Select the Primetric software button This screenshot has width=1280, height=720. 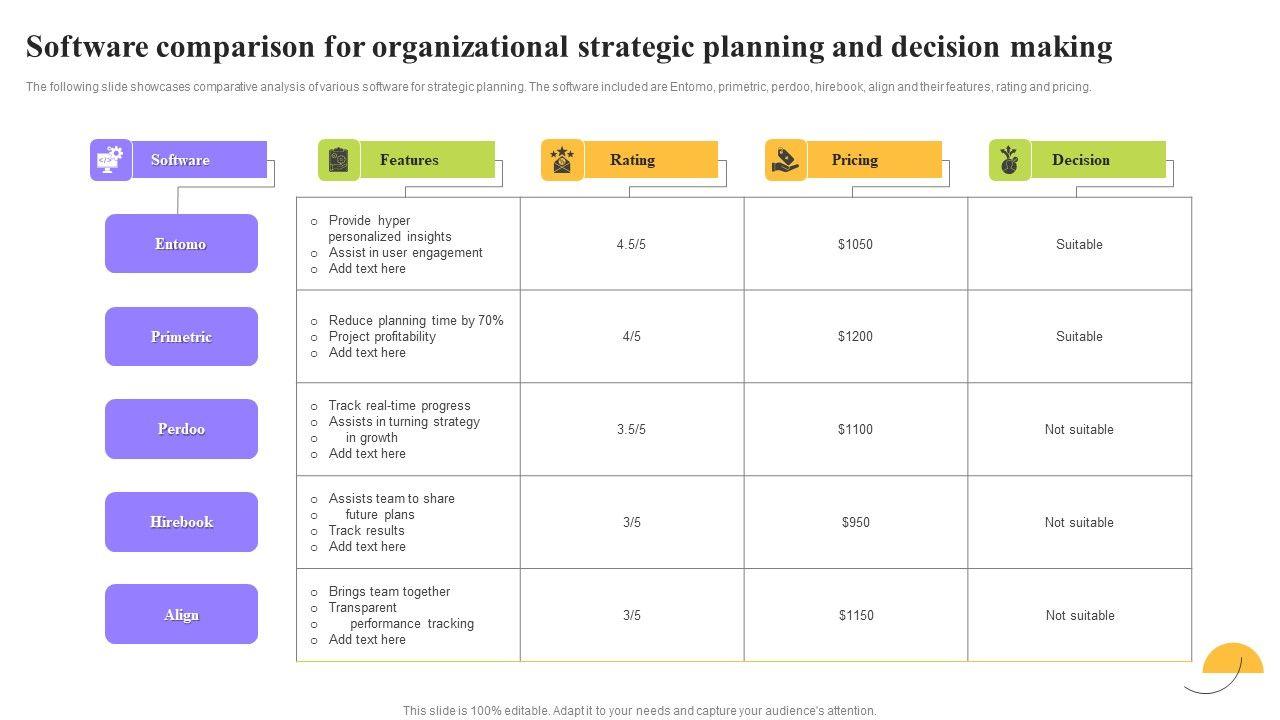181,337
